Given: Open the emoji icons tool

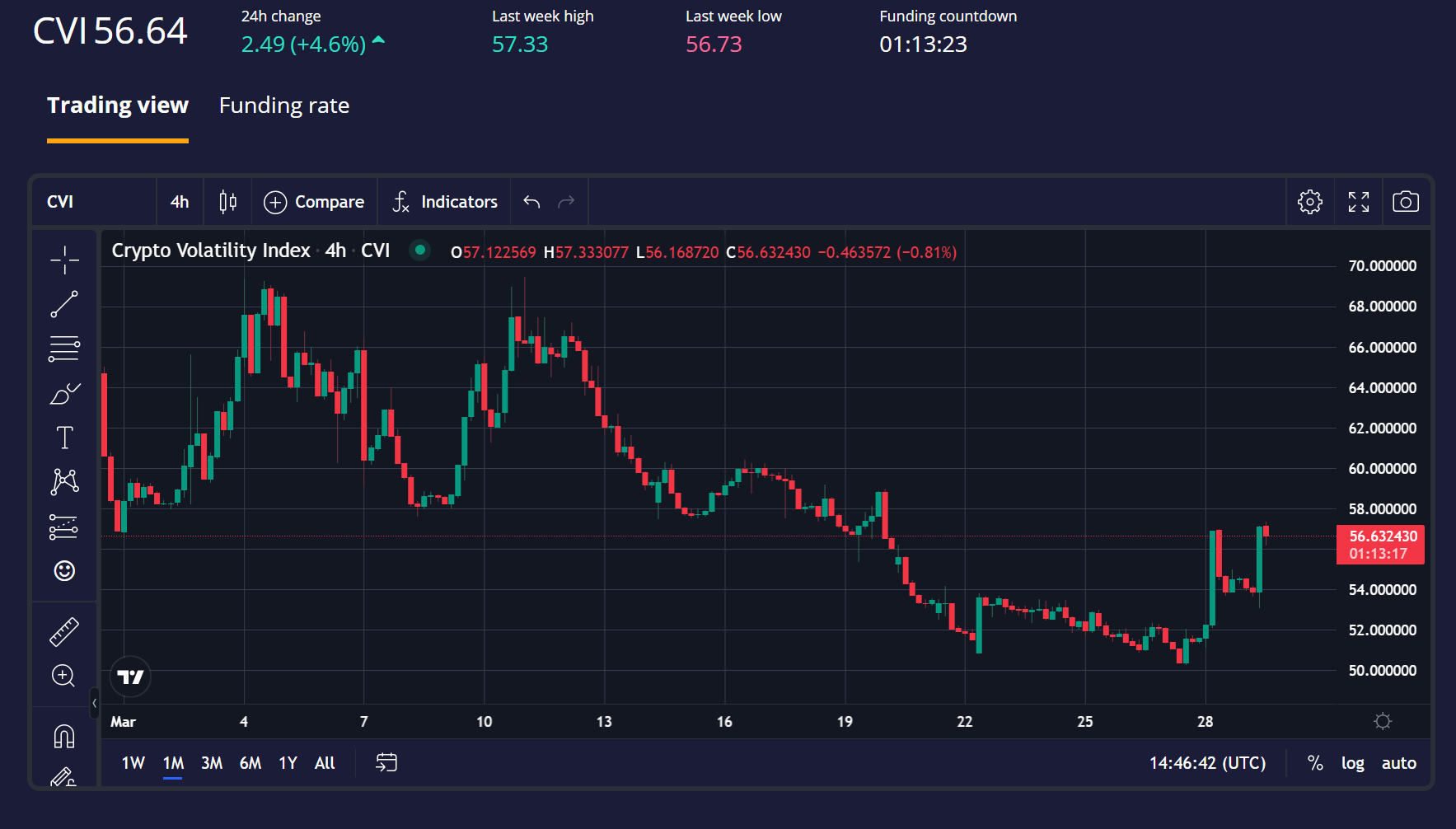Looking at the screenshot, I should [64, 571].
